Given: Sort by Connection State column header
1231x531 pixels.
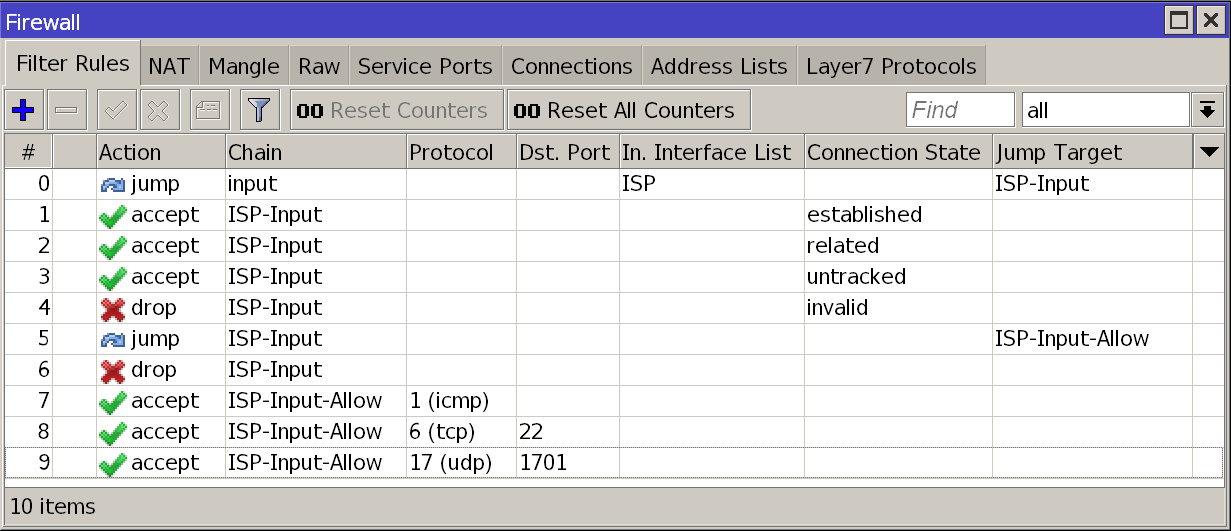Looking at the screenshot, I should [898, 152].
